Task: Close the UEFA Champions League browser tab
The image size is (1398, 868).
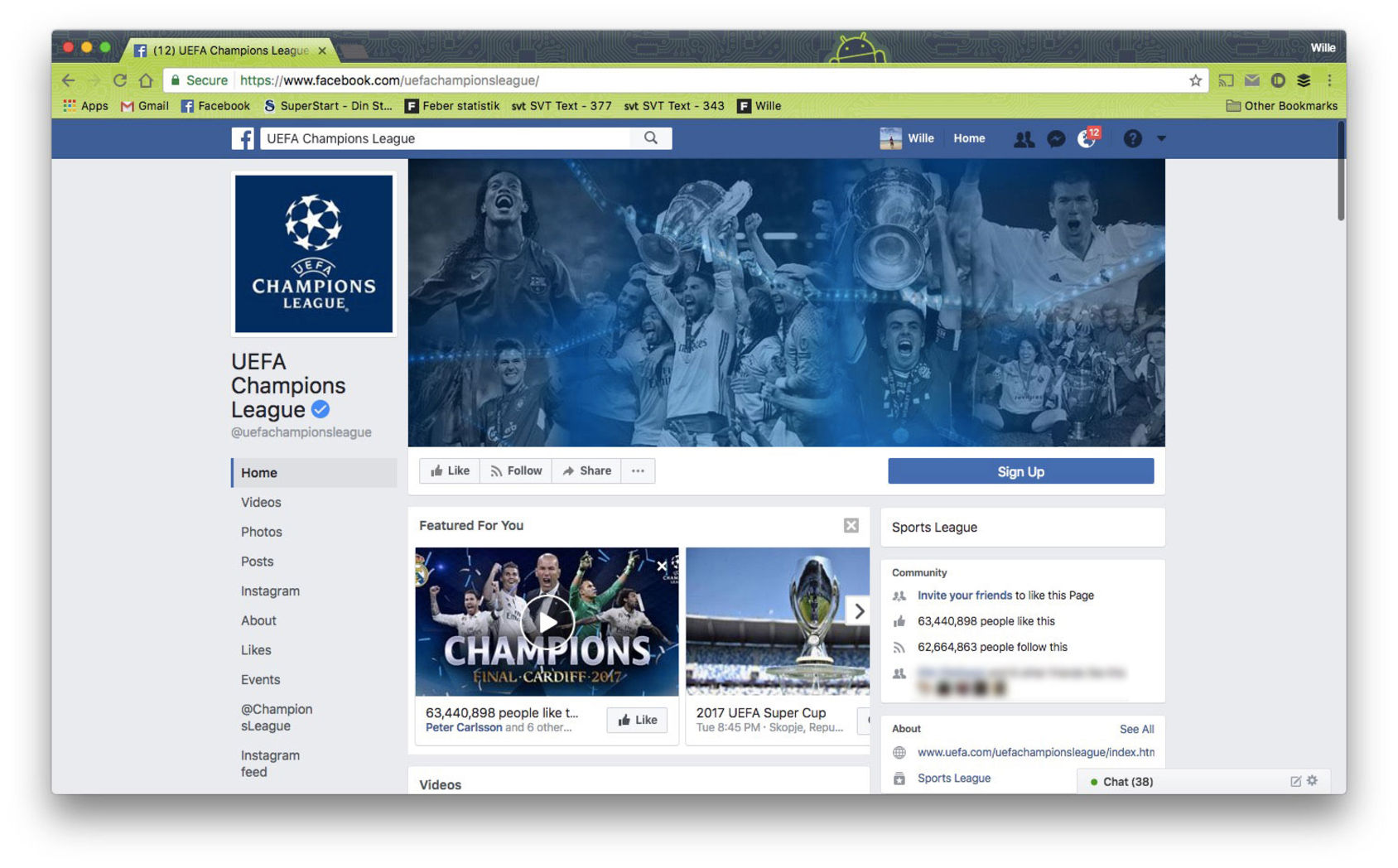Action: point(322,51)
